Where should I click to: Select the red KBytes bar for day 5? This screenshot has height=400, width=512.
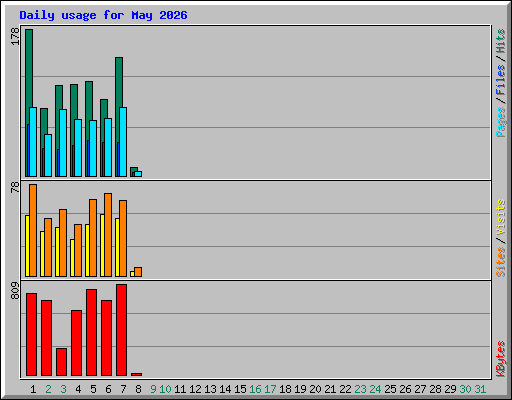click(x=91, y=333)
